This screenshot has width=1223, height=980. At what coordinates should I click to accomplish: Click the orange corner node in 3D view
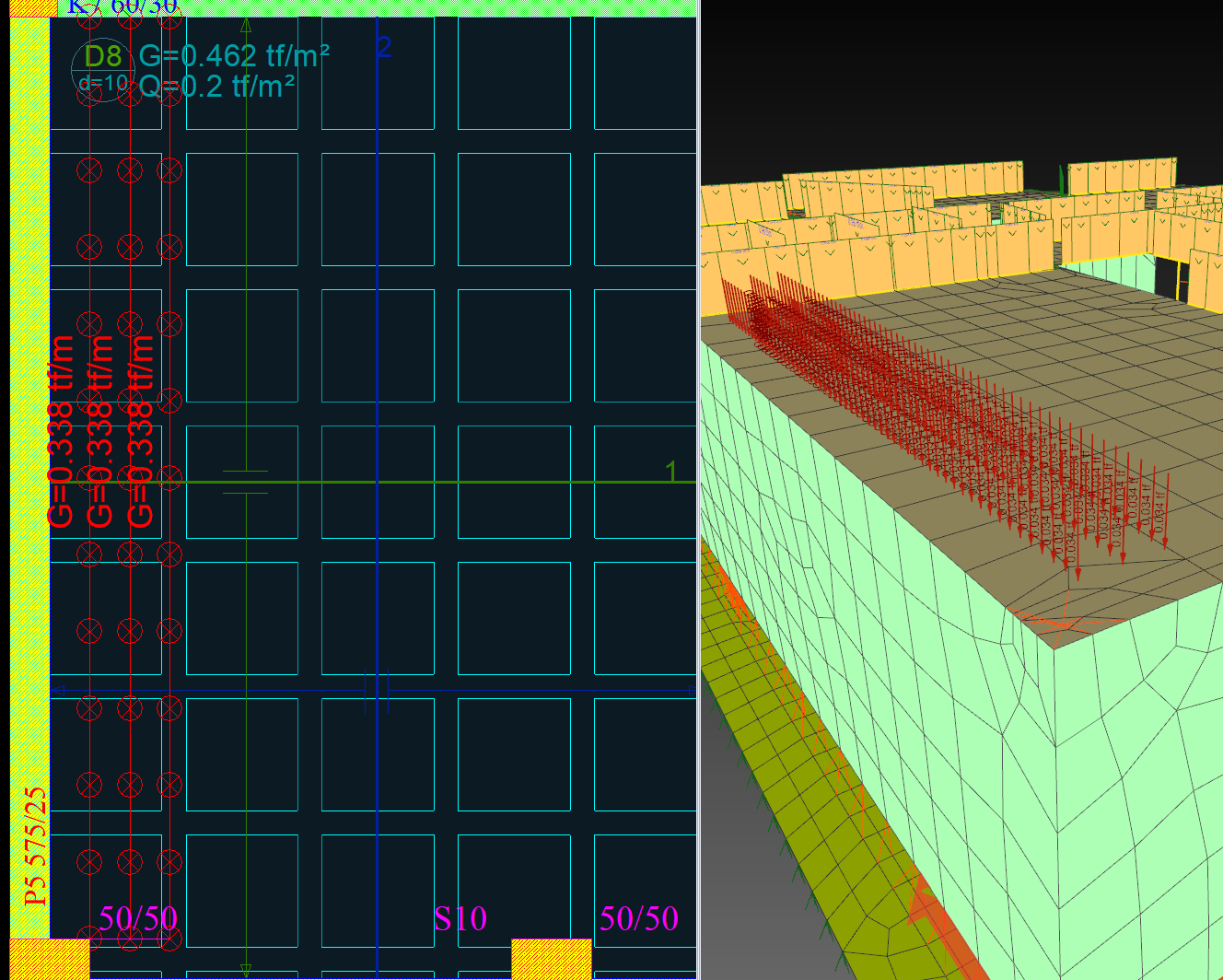tap(1063, 624)
